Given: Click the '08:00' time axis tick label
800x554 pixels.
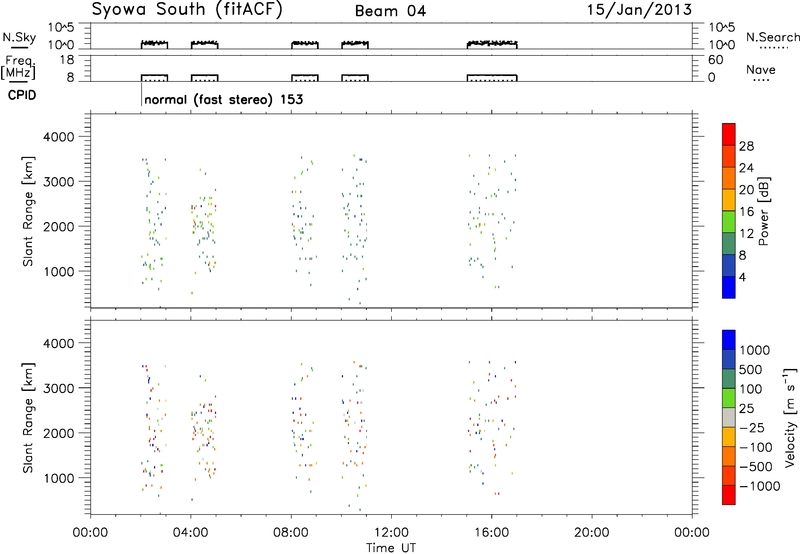Looking at the screenshot, I should (291, 533).
